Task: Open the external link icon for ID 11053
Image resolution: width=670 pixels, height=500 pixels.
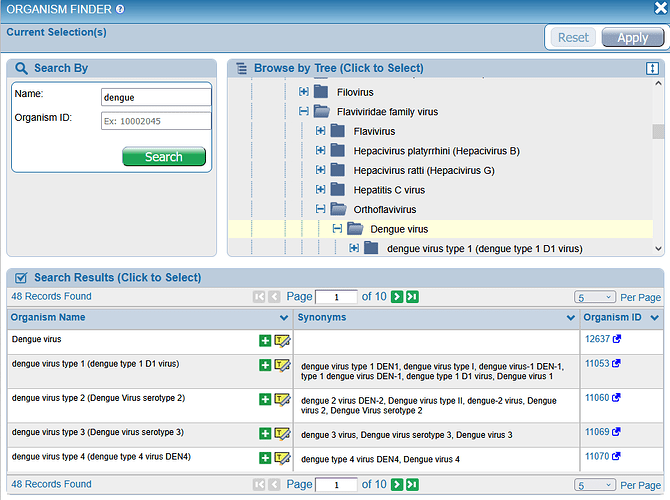Action: tap(617, 365)
